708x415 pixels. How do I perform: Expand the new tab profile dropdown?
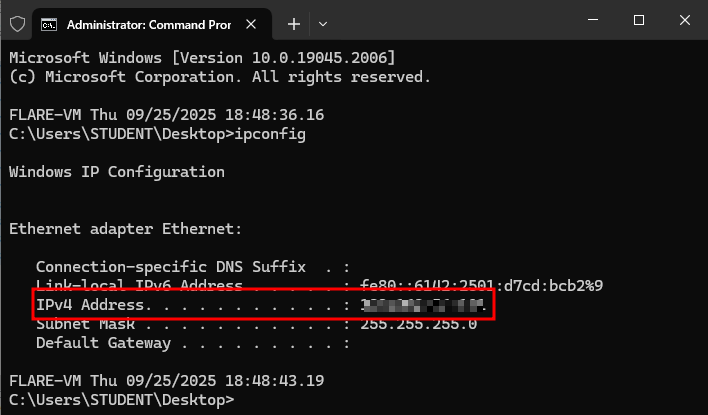click(323, 22)
